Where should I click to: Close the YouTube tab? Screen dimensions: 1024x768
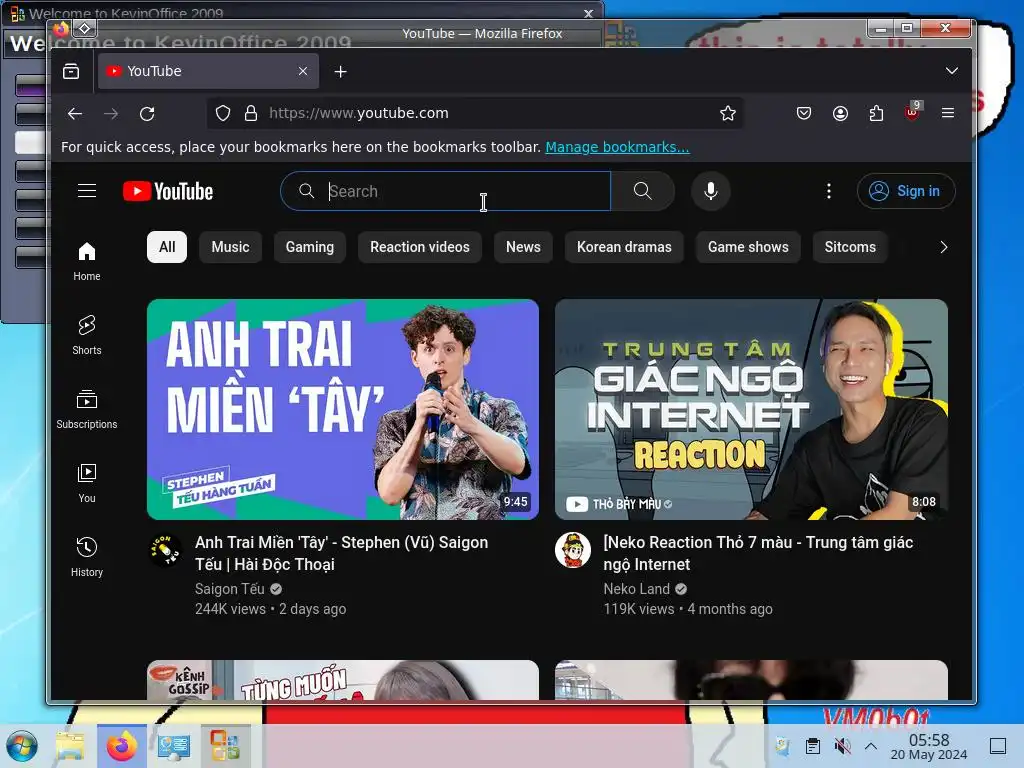tap(302, 71)
